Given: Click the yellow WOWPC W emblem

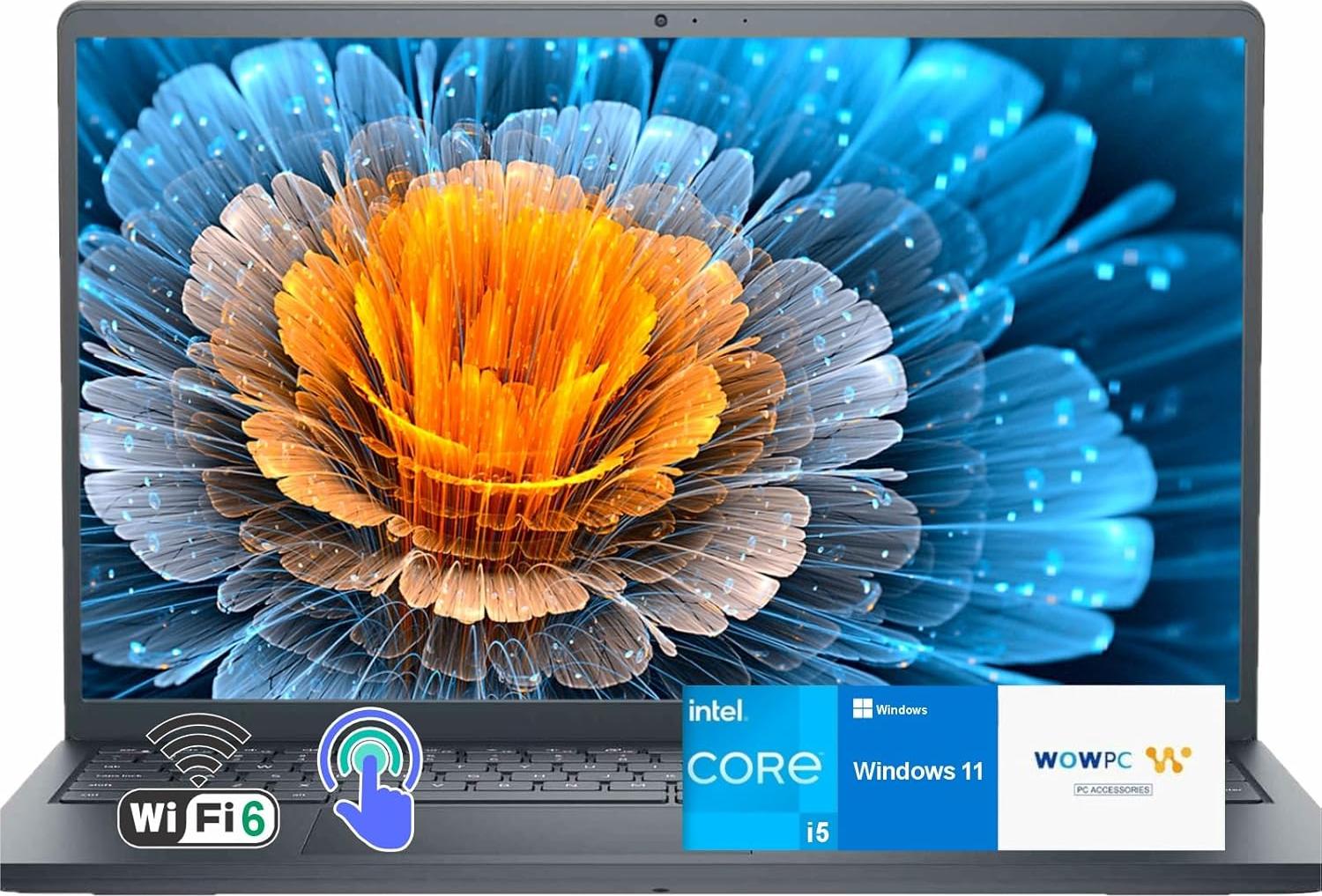Looking at the screenshot, I should point(1168,759).
